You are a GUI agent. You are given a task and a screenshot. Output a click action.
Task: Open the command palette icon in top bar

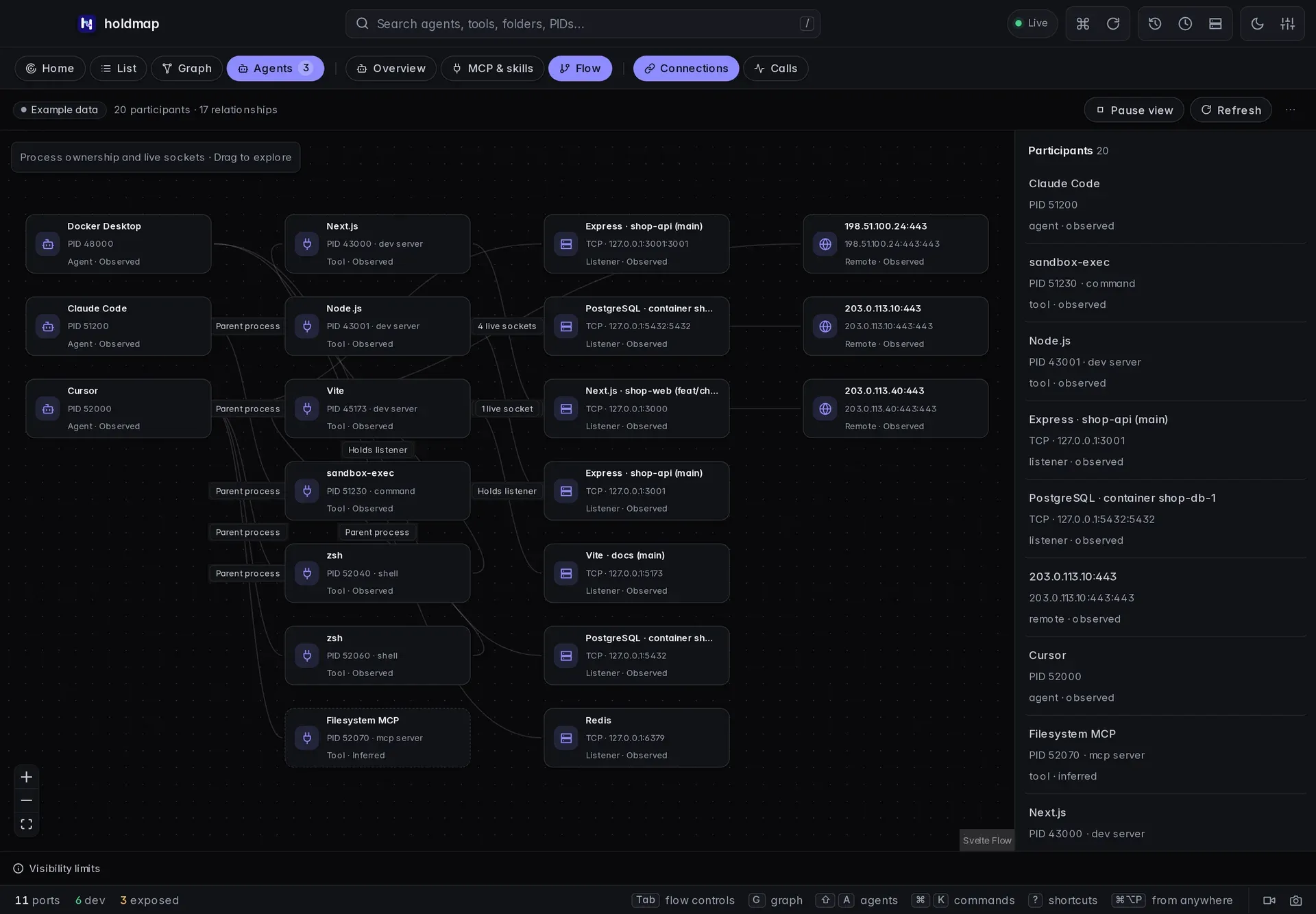point(1082,23)
